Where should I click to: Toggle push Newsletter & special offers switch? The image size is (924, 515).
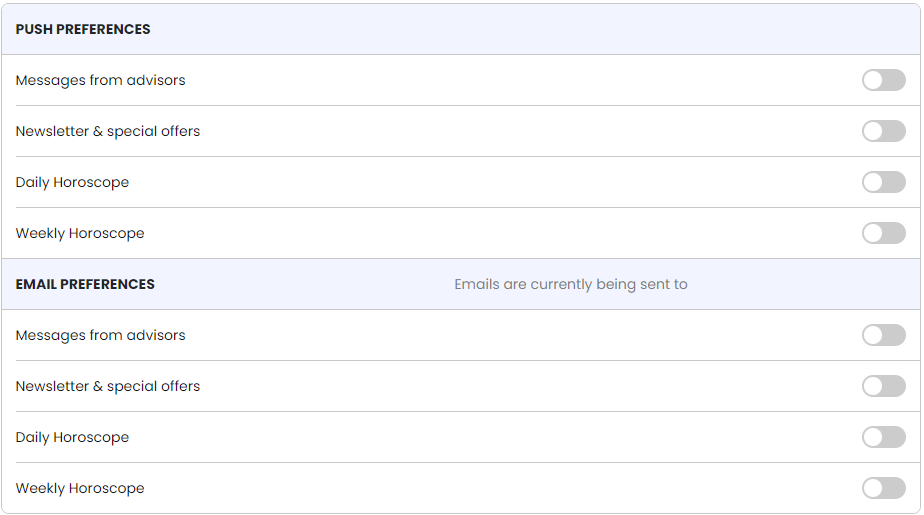click(883, 131)
